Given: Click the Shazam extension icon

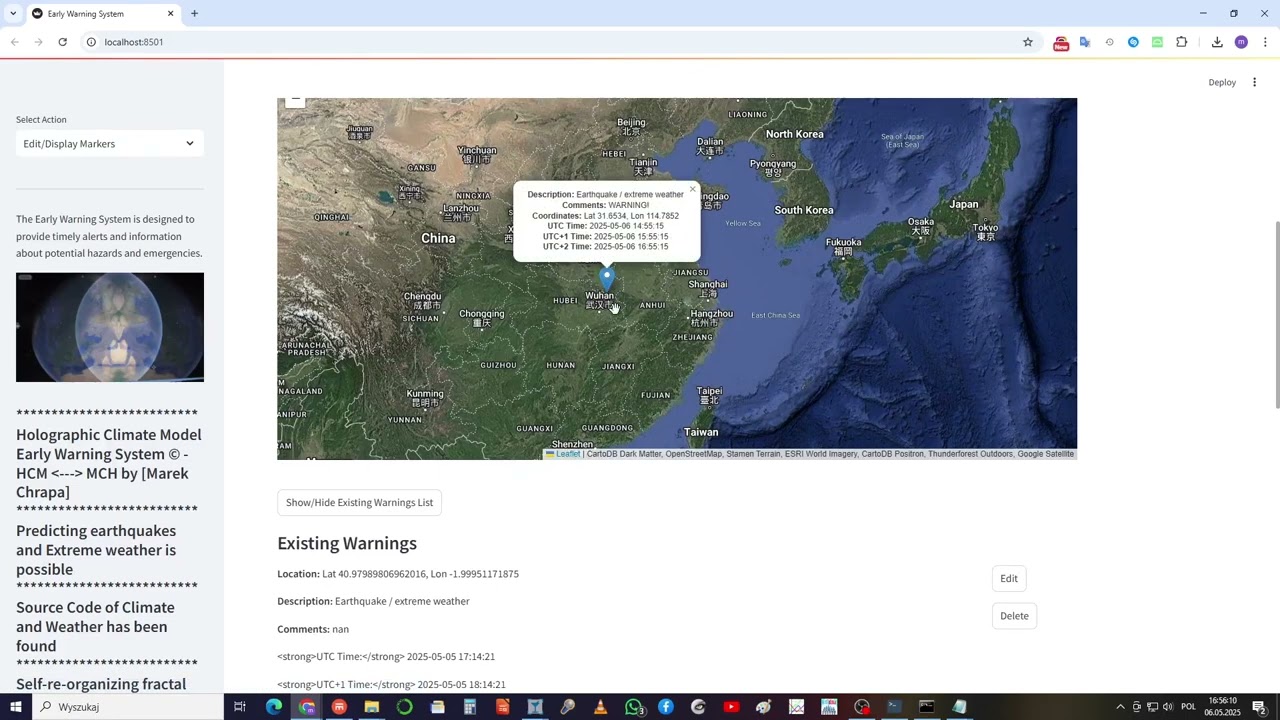Looking at the screenshot, I should (x=1133, y=42).
